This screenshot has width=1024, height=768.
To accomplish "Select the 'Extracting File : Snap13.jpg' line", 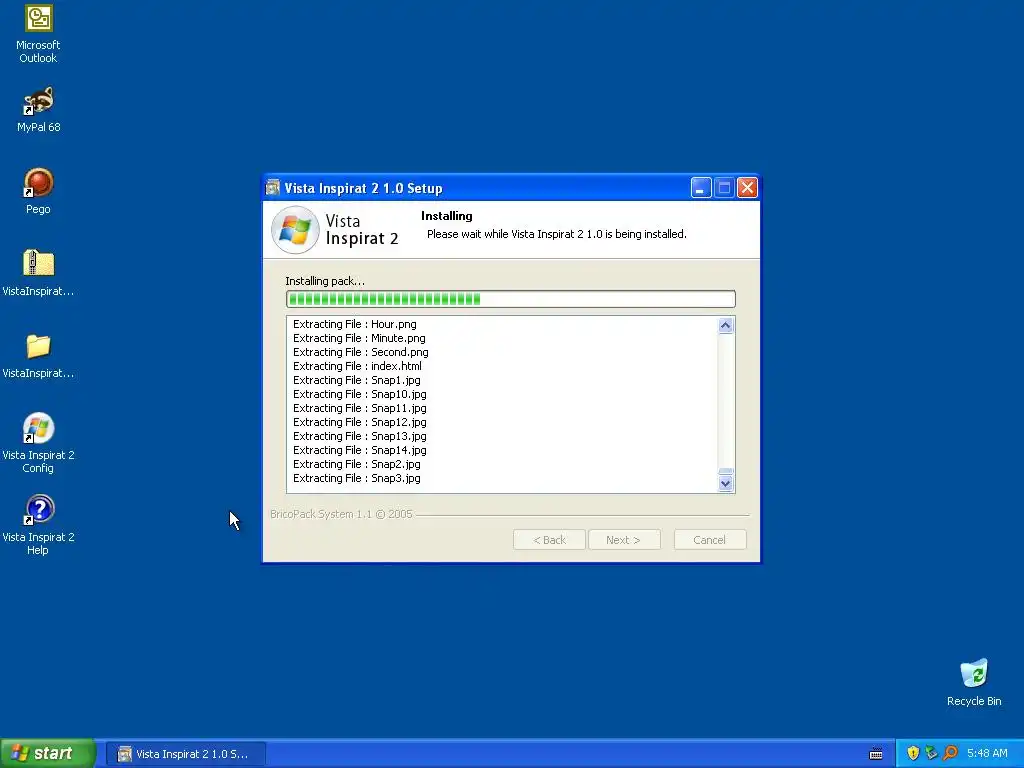I will pos(360,436).
